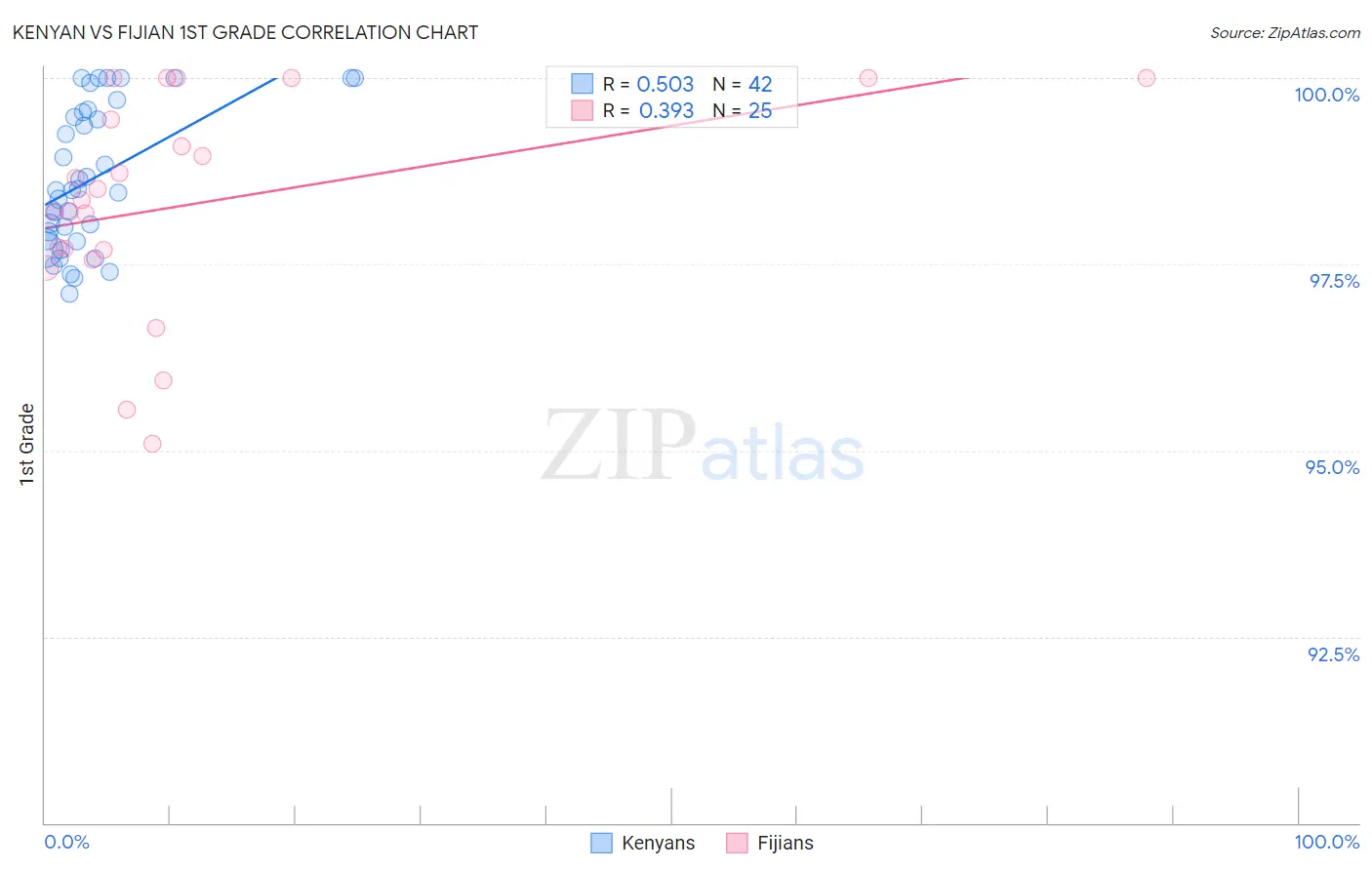Click the chart title text
Viewport: 1372px width, 870px height.
coord(245,32)
